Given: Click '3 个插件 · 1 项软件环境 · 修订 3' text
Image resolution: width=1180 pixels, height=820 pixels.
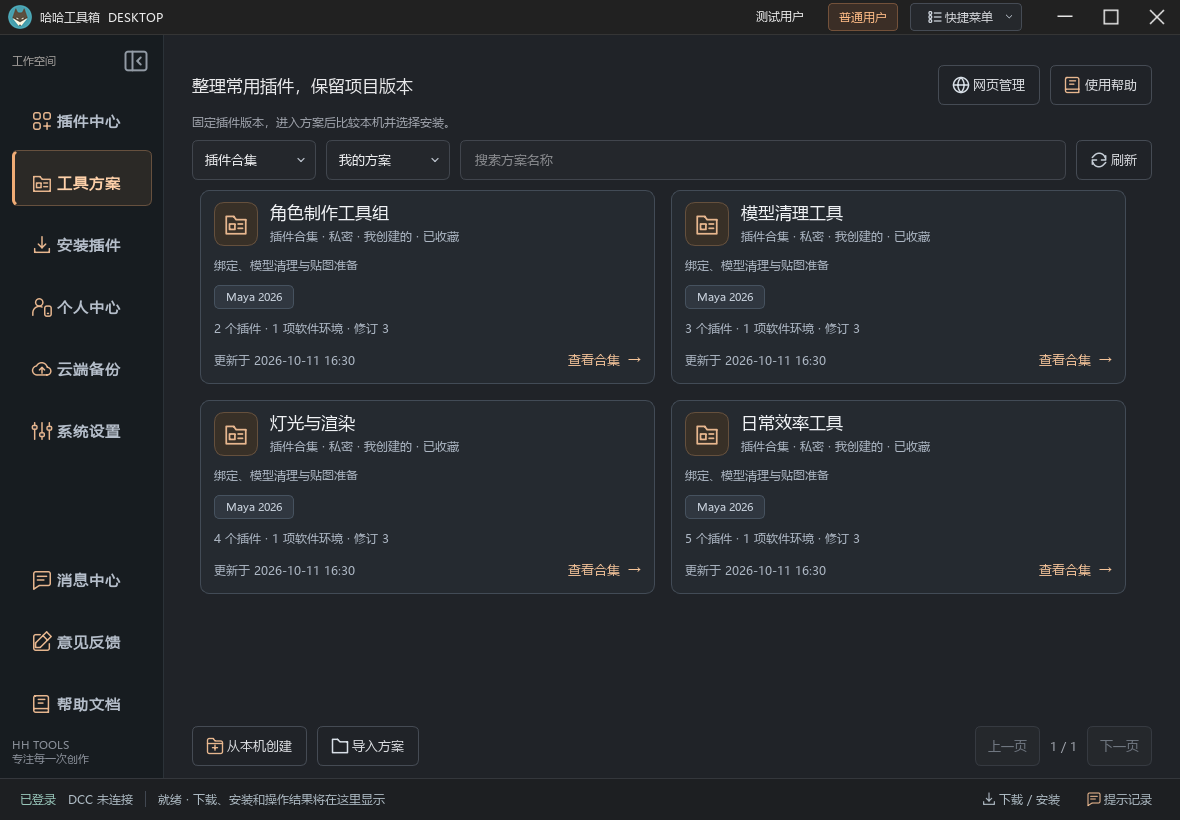Looking at the screenshot, I should (772, 329).
